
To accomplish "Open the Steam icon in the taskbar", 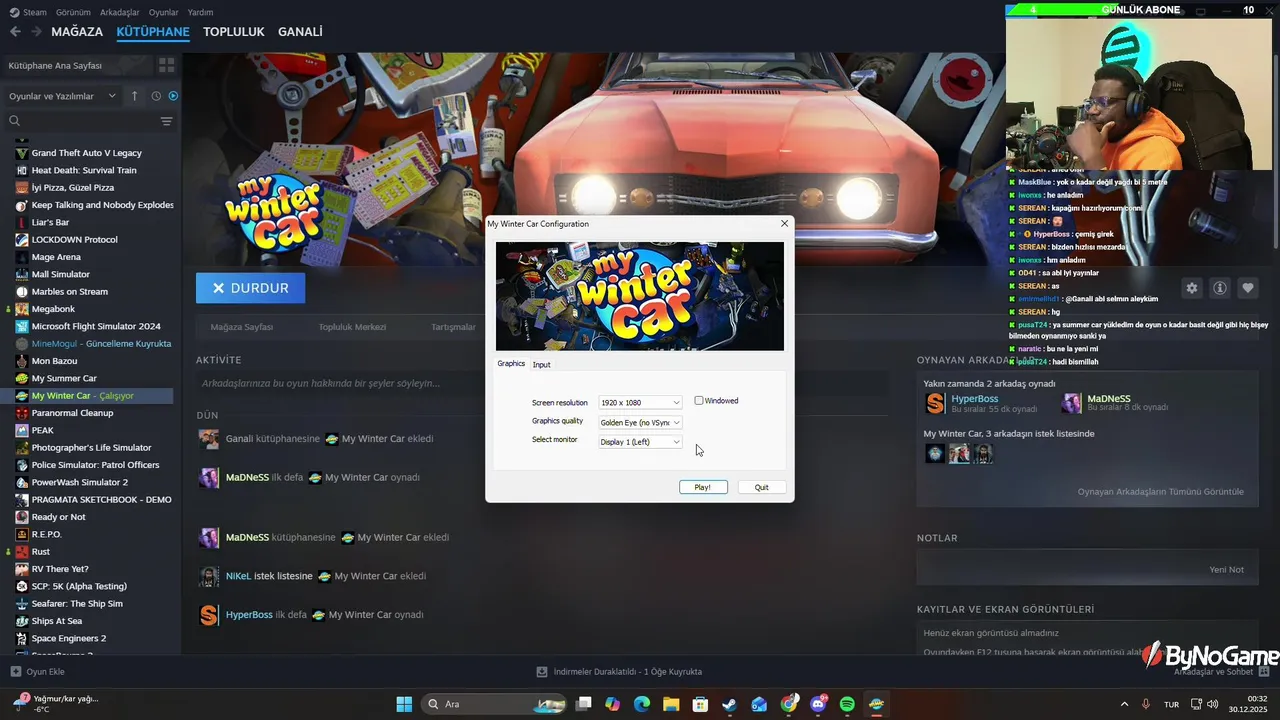I will point(730,704).
